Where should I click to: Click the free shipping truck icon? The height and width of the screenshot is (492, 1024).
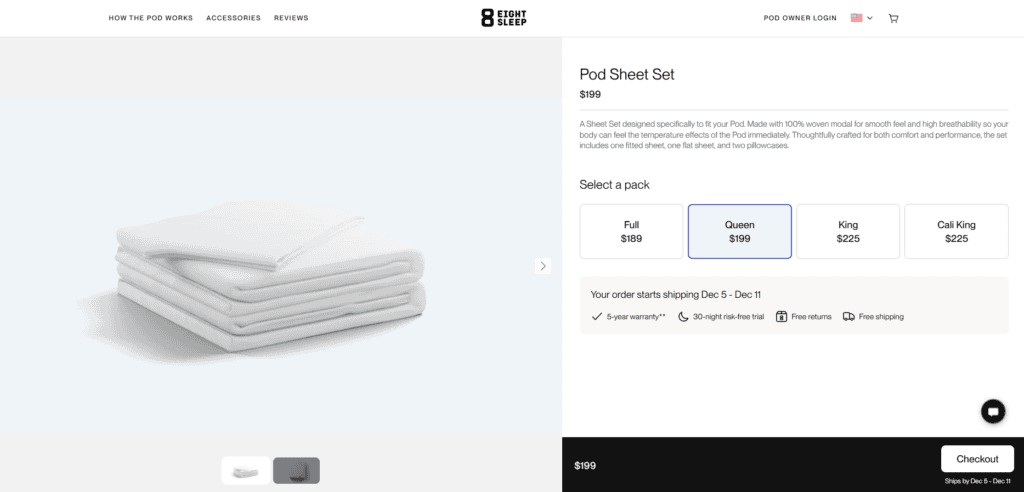coord(849,316)
